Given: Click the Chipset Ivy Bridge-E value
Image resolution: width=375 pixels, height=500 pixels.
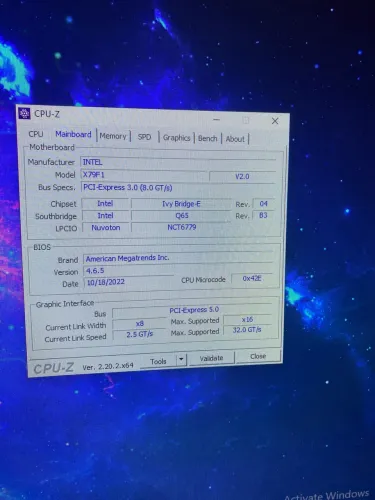Looking at the screenshot, I should pyautogui.click(x=181, y=204).
